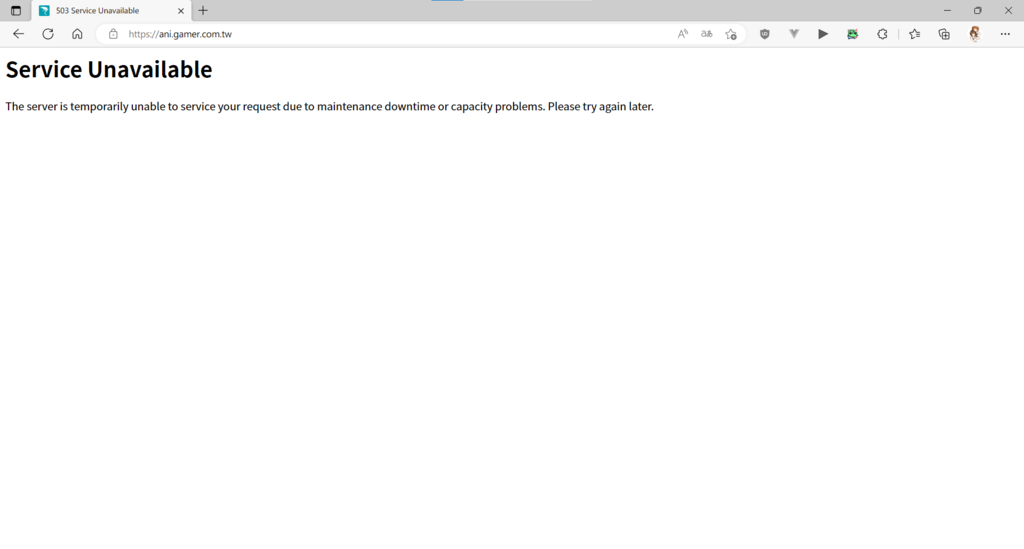The image size is (1024, 549).
Task: Open the Favorites list
Action: click(914, 34)
